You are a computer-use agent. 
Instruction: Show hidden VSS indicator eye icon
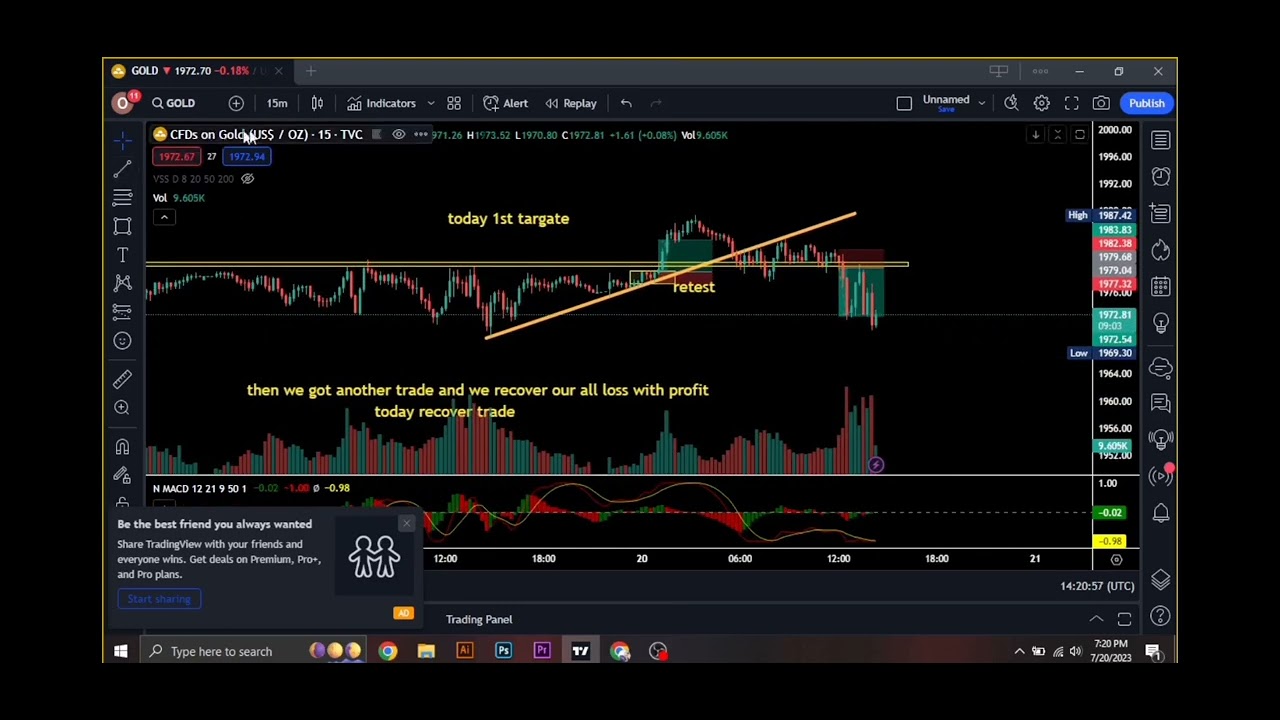point(247,179)
